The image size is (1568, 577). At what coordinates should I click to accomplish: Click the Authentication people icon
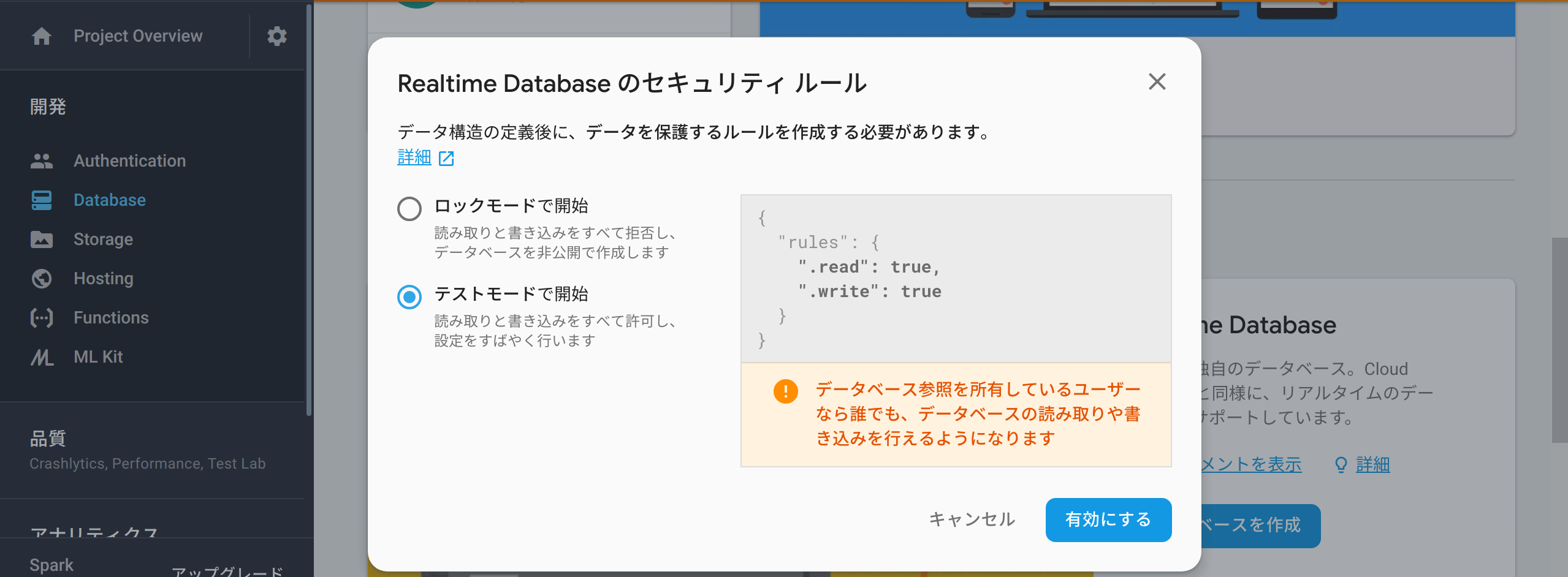[42, 161]
